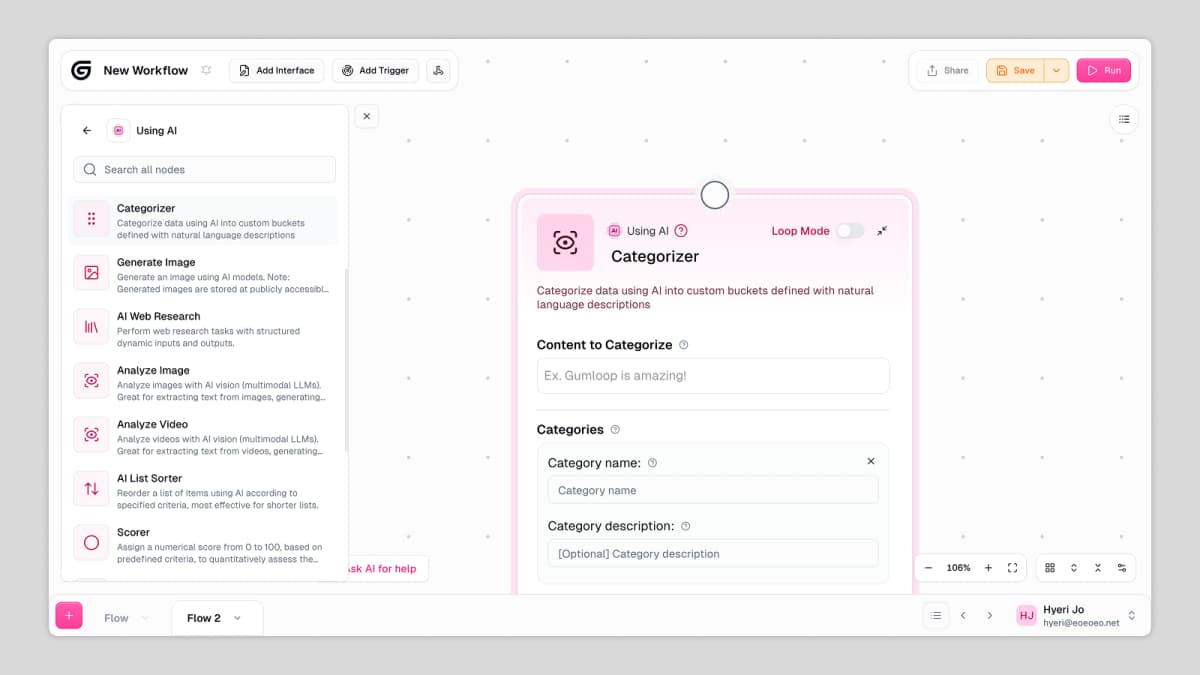Screen dimensions: 1200x675
Task: Select the Generate Image node entry
Action: point(204,274)
